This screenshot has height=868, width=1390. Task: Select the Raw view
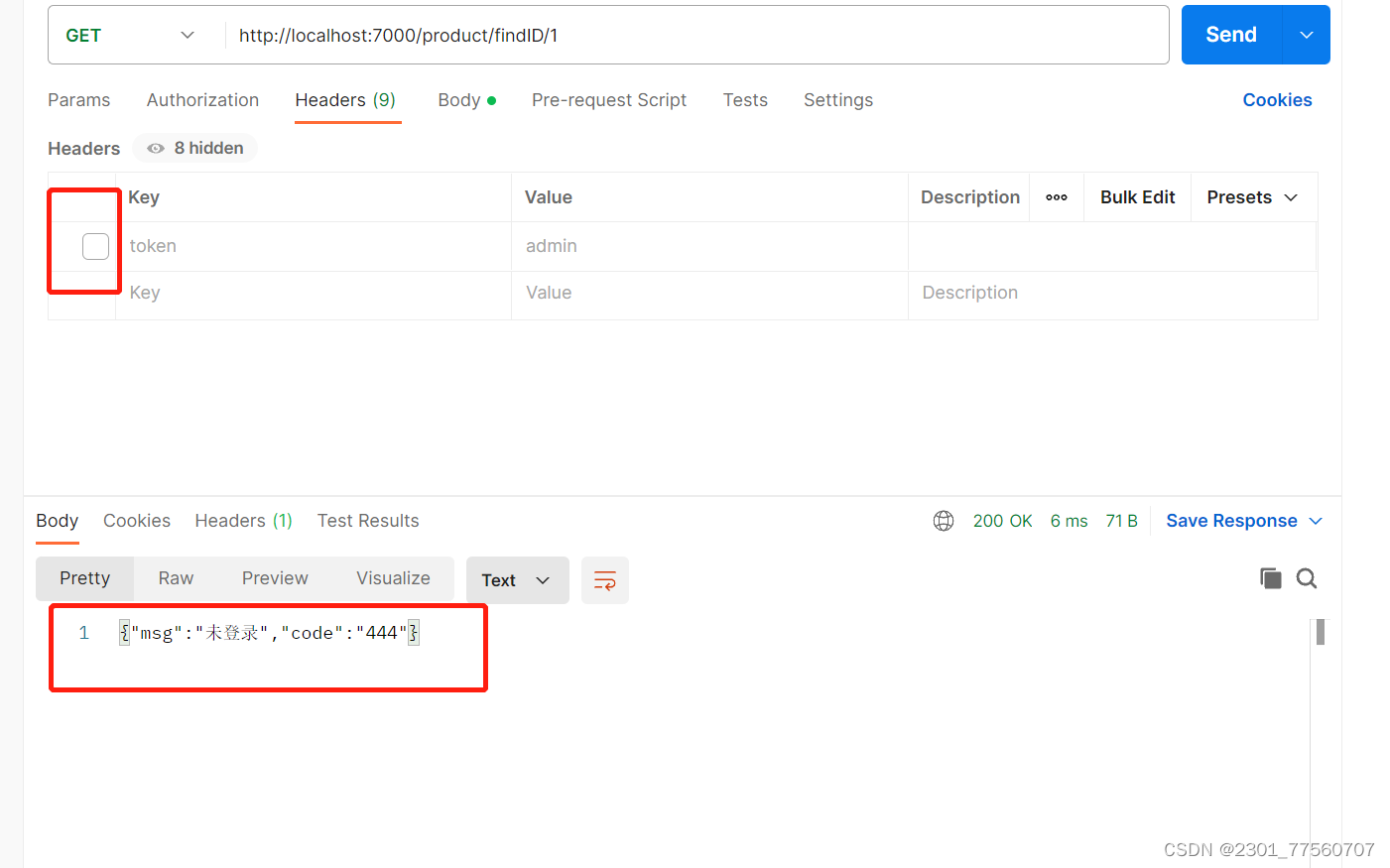(x=176, y=578)
